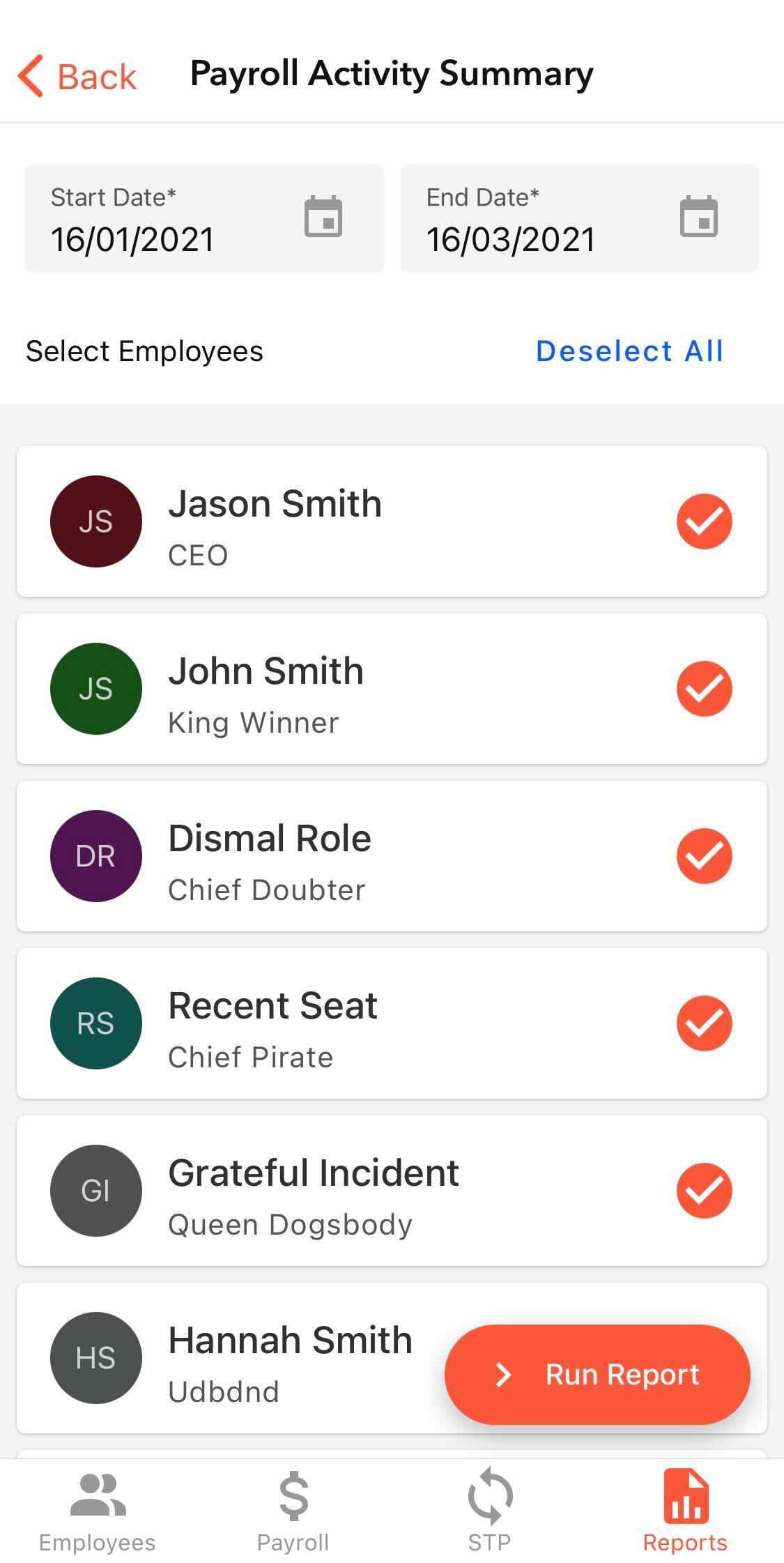Toggle Grateful Incident's checkmark off
784x1563 pixels.
click(x=704, y=1191)
